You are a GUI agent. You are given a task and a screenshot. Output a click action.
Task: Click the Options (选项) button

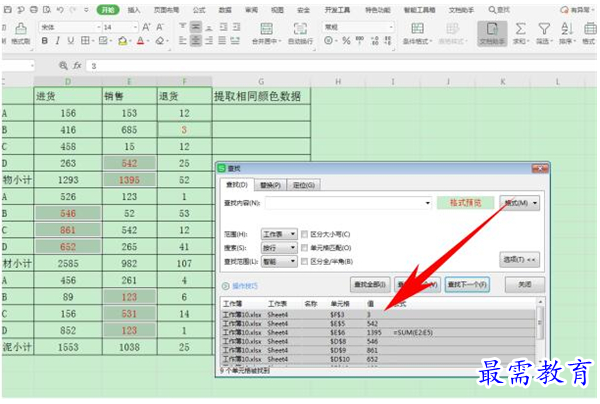(519, 259)
